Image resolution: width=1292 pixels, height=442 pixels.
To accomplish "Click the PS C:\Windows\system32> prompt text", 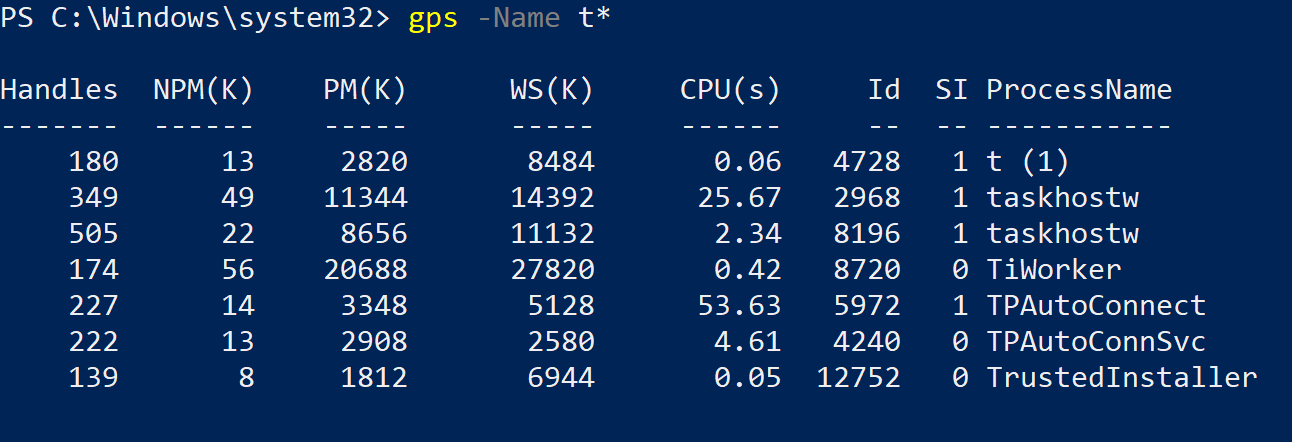I will pyautogui.click(x=194, y=19).
